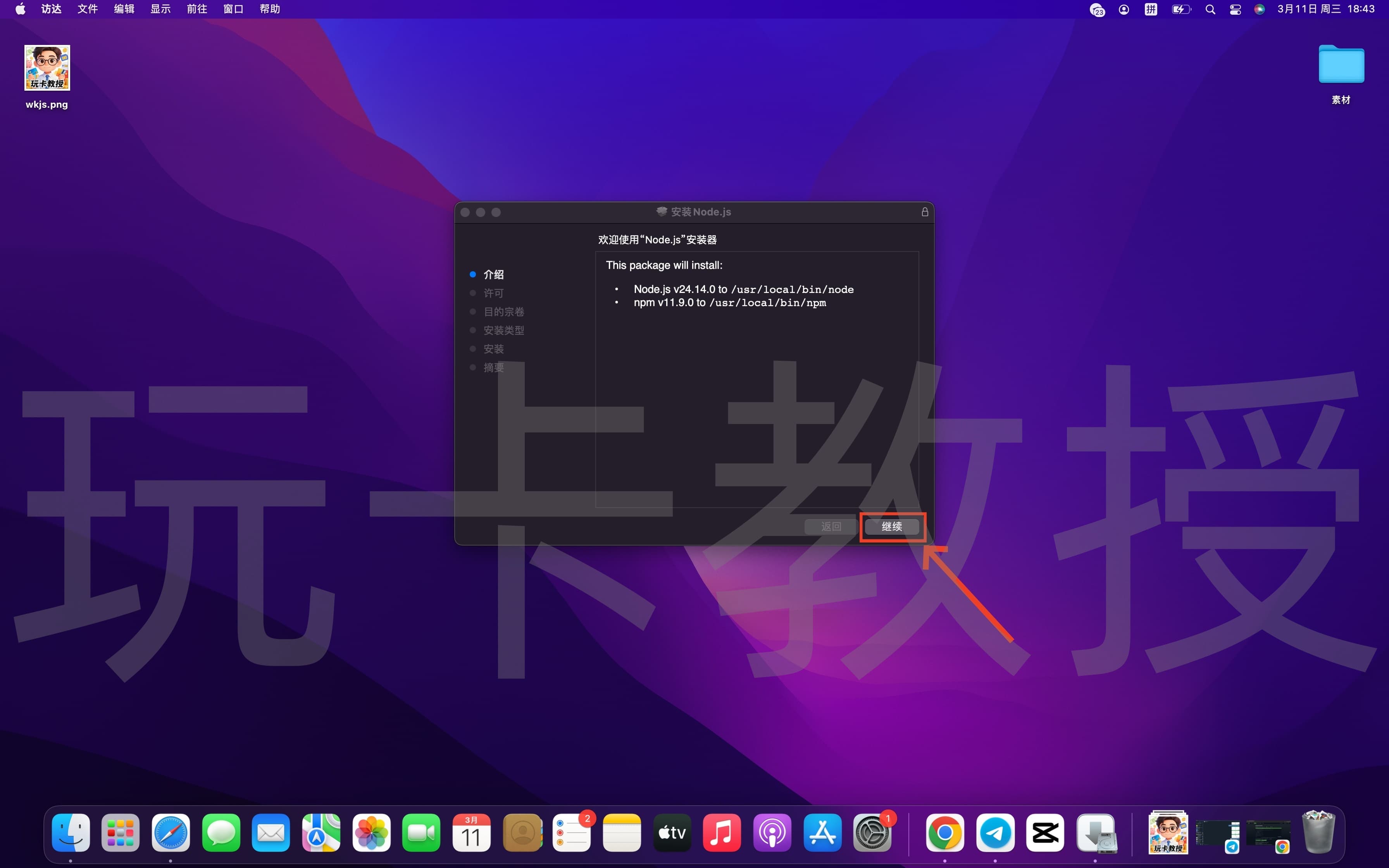Open Apple Music from the Dock
This screenshot has width=1389, height=868.
pyautogui.click(x=722, y=833)
